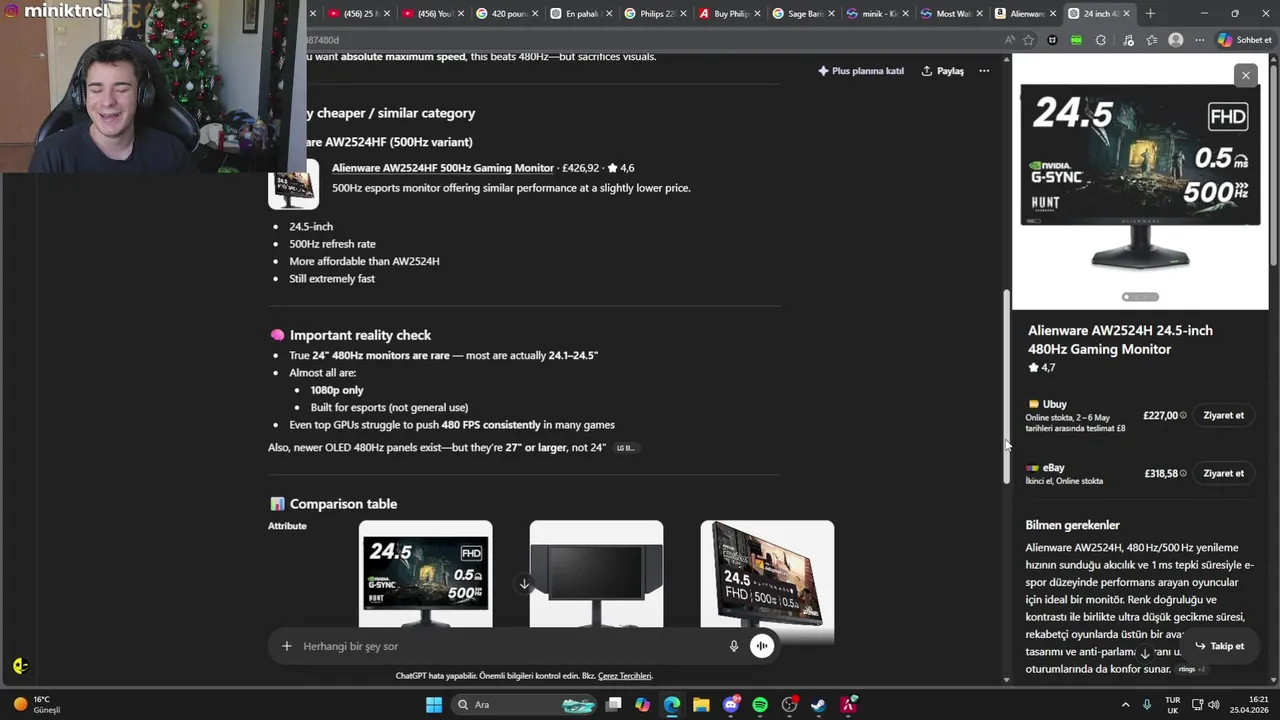Close the 'Most Wat' tab
Image resolution: width=1280 pixels, height=720 pixels.
tap(979, 14)
